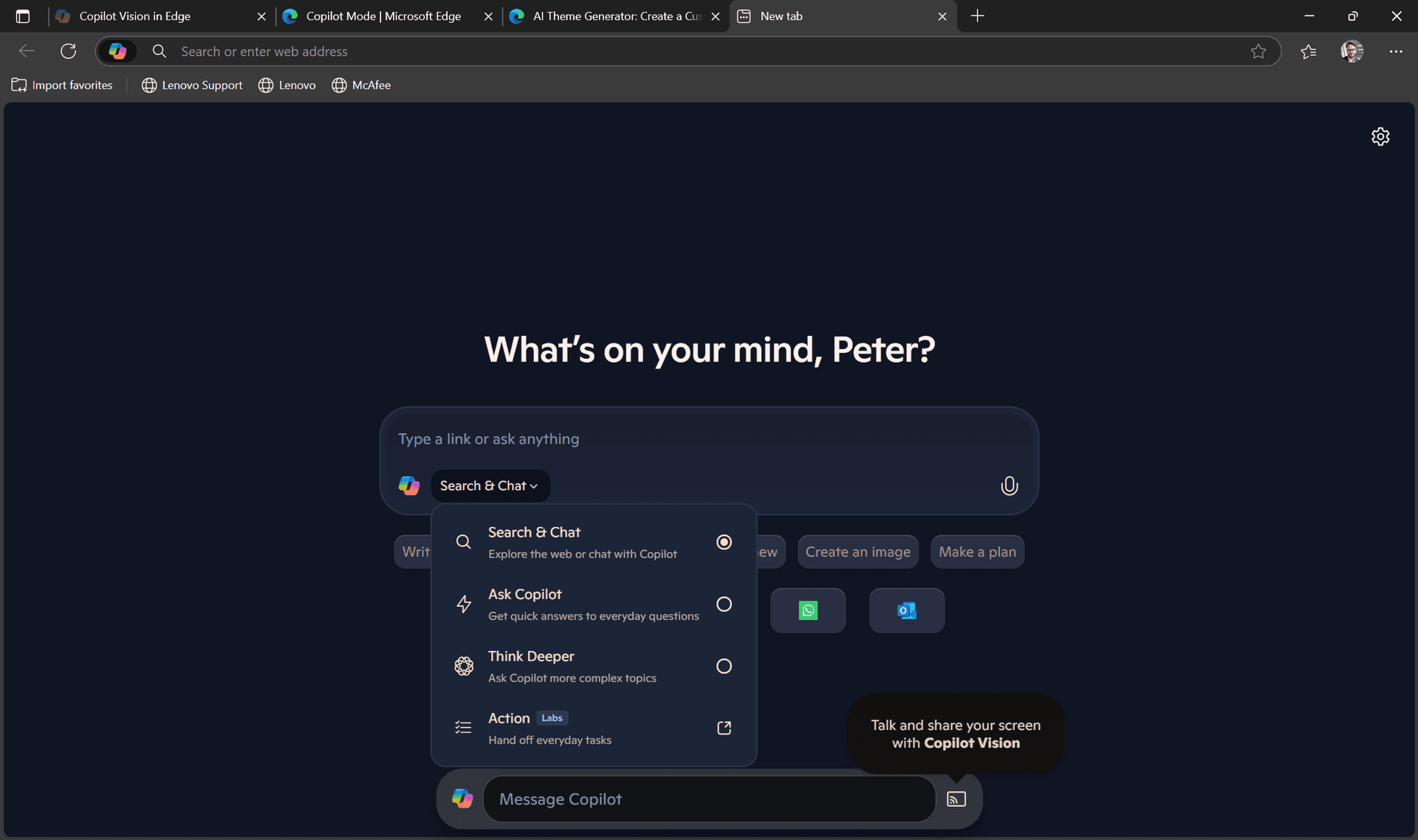Switch to AI Theme Generator tab
1418x840 pixels.
pos(616,16)
